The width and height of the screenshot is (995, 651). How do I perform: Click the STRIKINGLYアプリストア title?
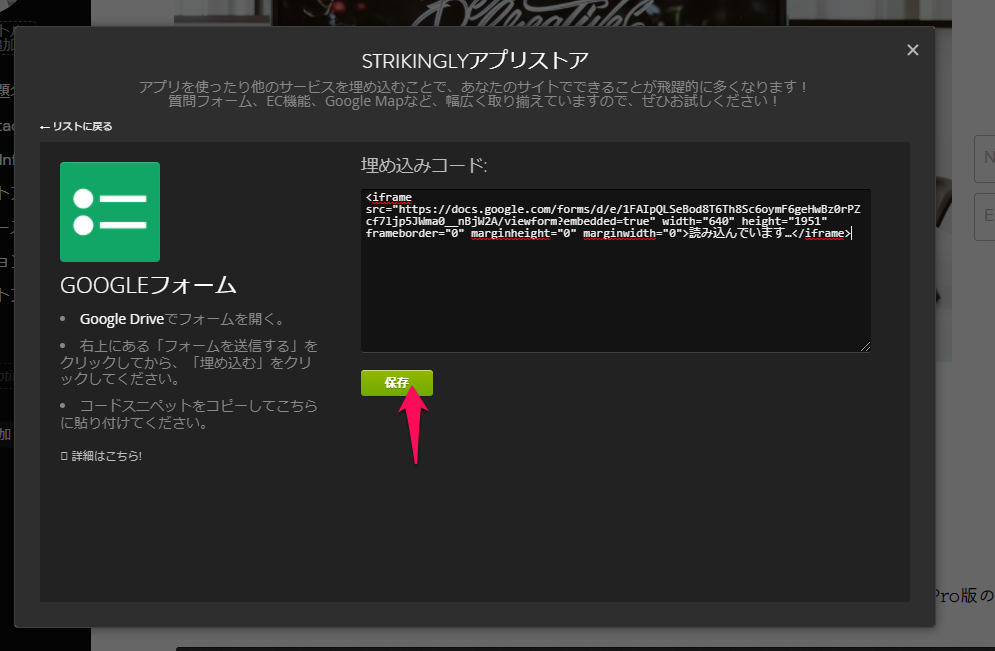point(475,61)
